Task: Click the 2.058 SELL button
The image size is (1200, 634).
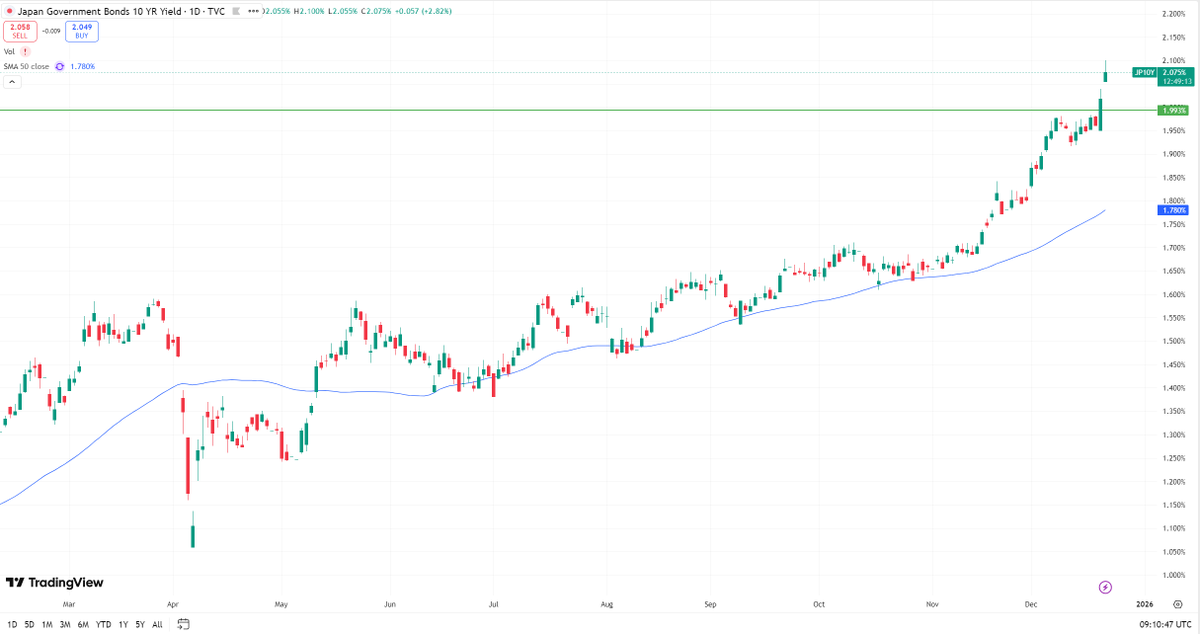Action: coord(20,31)
